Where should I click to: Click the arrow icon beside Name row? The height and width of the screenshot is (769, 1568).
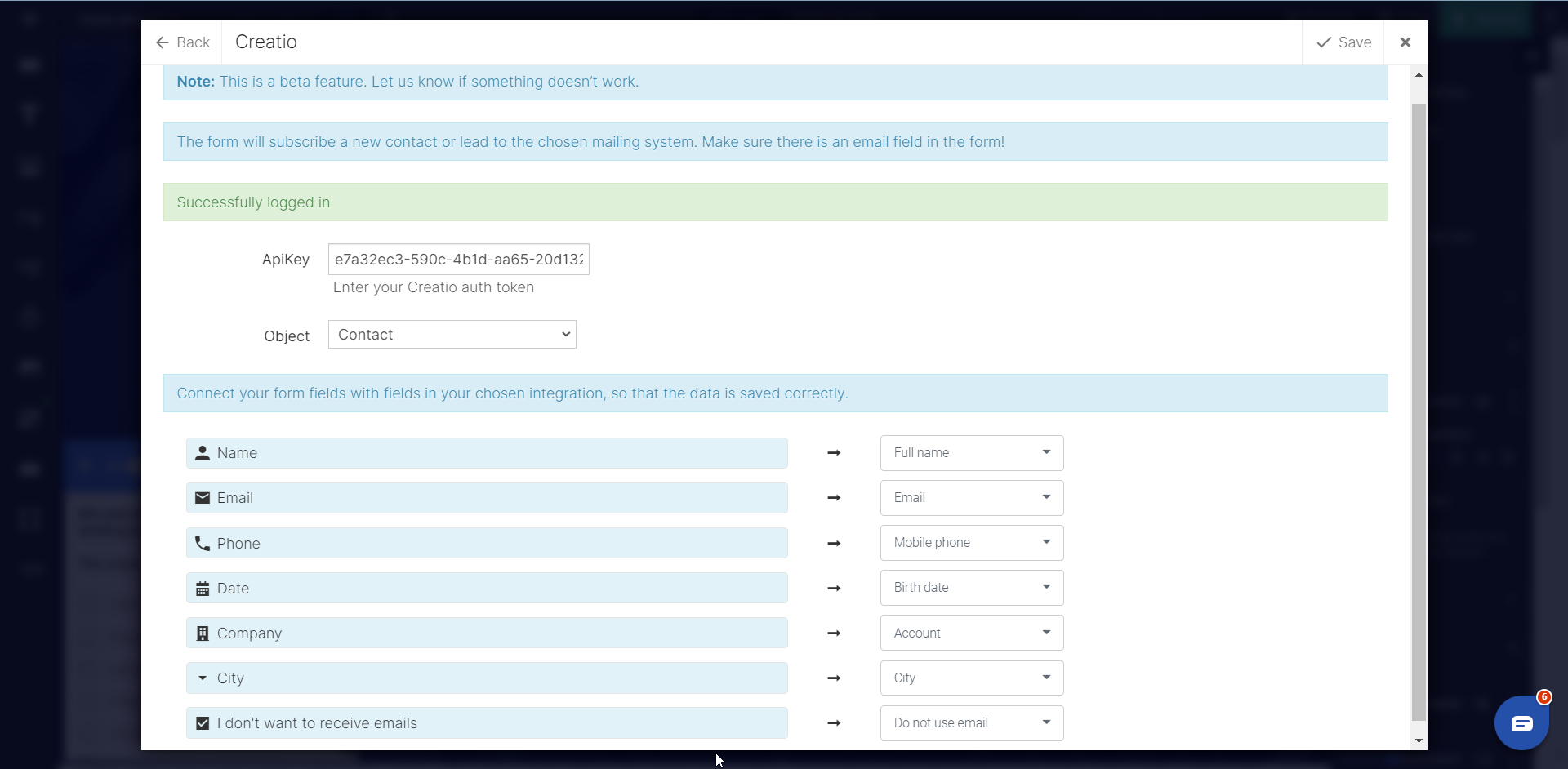coord(834,453)
